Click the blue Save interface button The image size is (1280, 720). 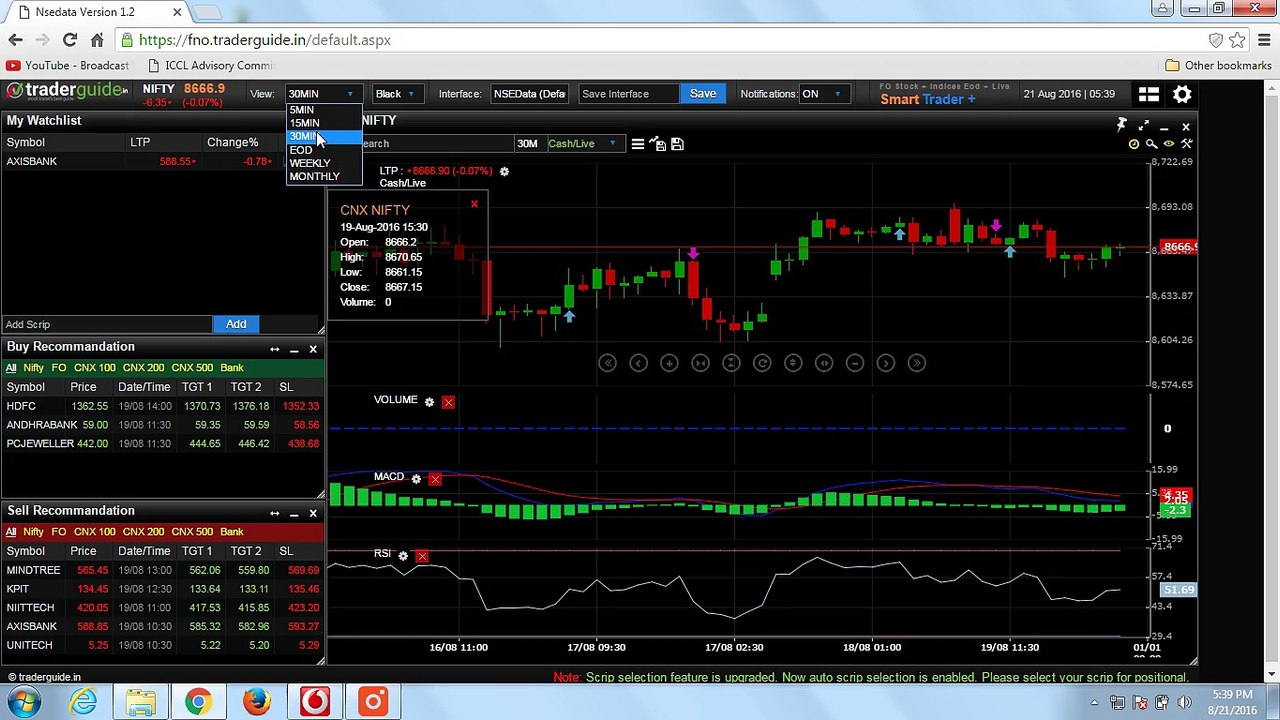coord(703,94)
